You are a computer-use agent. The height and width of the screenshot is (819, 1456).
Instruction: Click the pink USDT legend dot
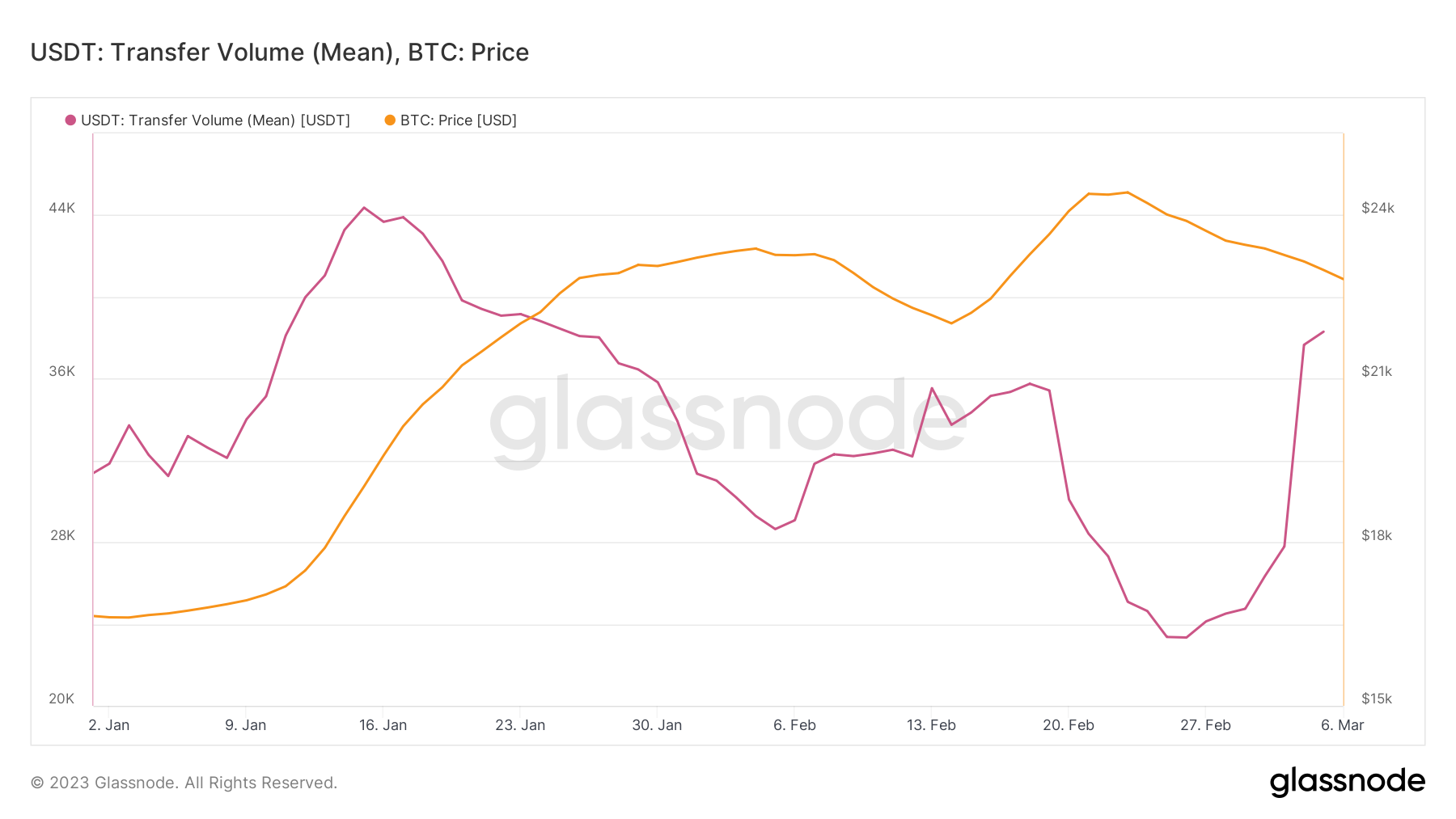(70, 120)
